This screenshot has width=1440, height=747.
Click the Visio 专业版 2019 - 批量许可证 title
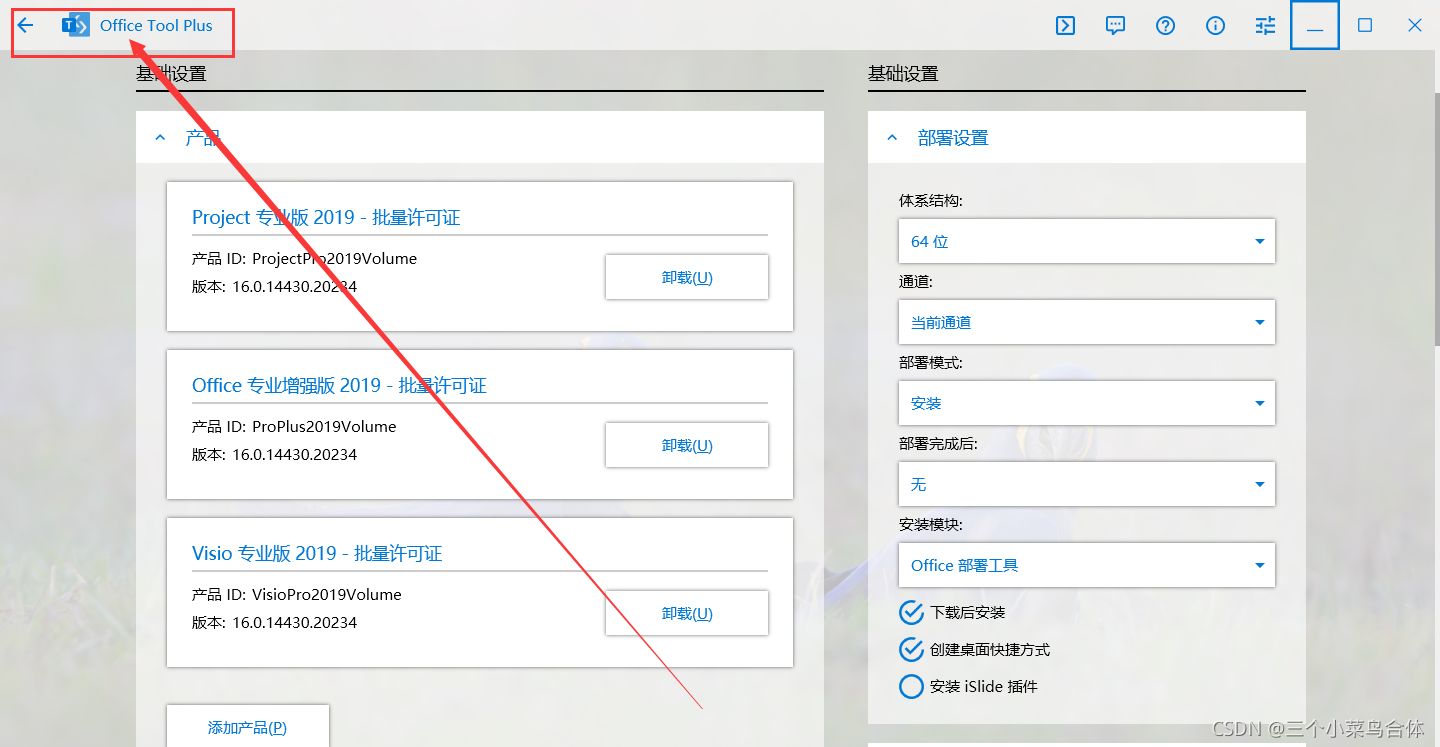[x=317, y=553]
